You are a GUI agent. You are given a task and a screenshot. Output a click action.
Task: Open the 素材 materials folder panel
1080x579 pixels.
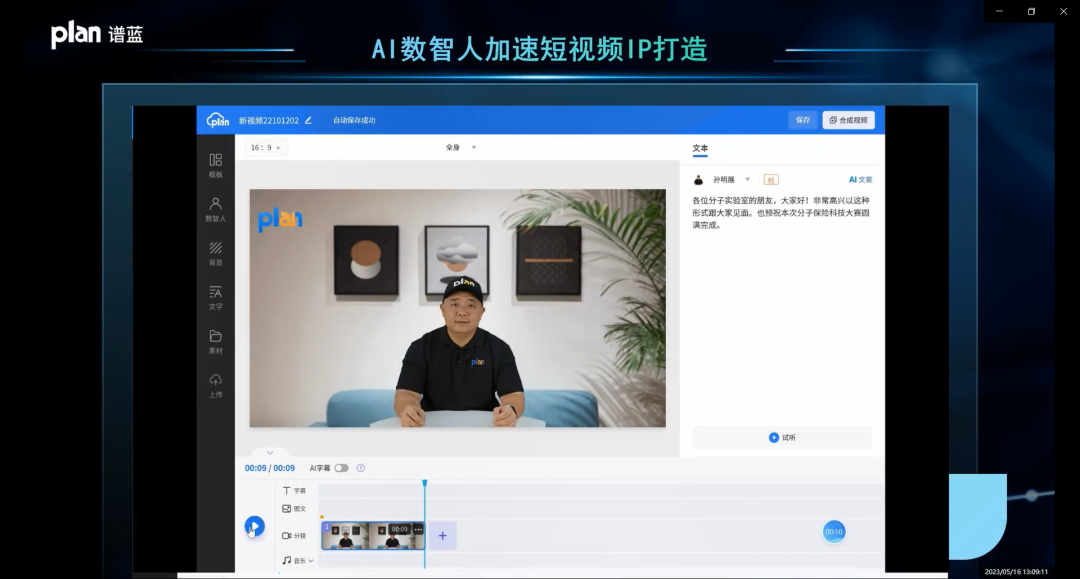216,341
